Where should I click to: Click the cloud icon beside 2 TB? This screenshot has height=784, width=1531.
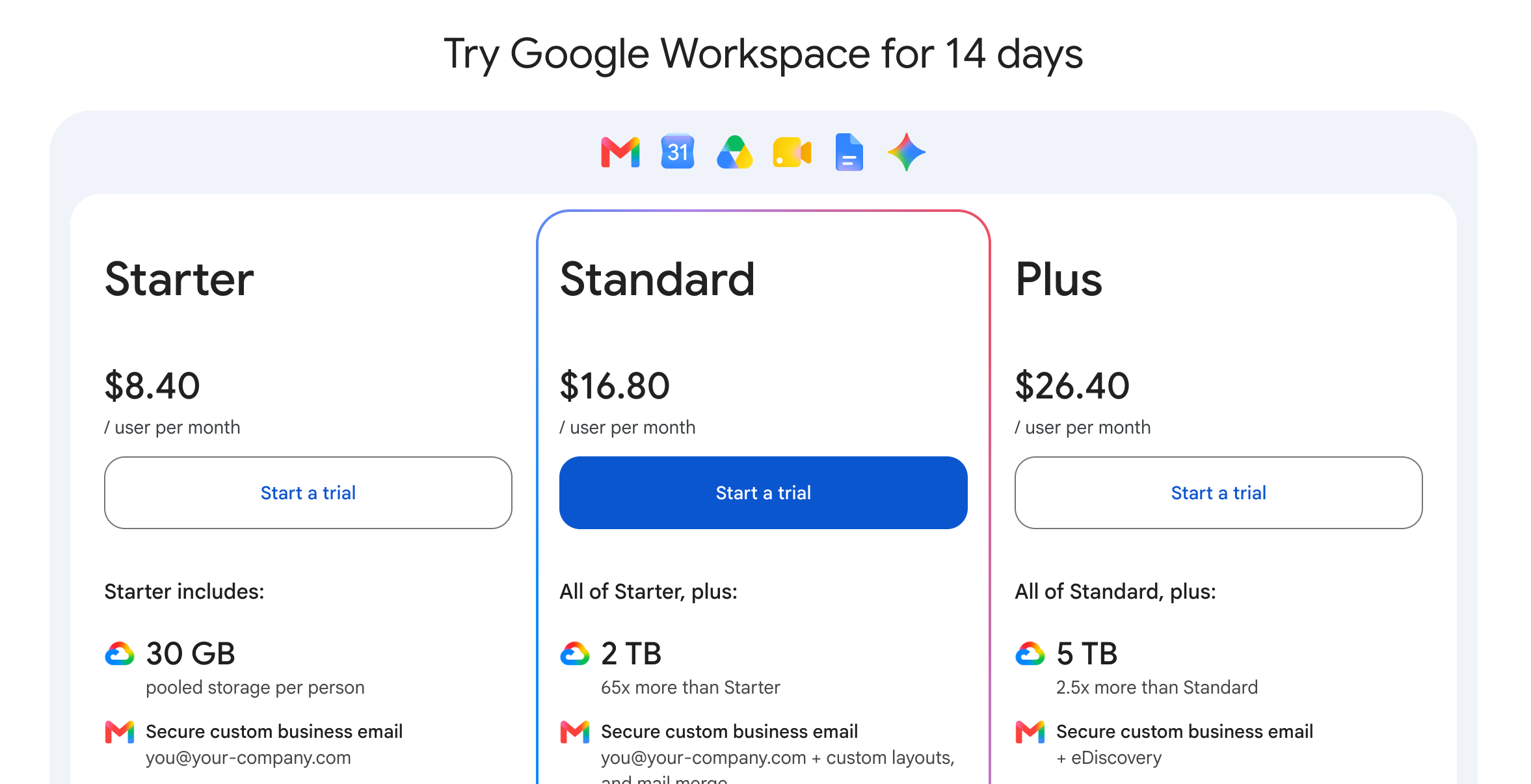point(575,653)
